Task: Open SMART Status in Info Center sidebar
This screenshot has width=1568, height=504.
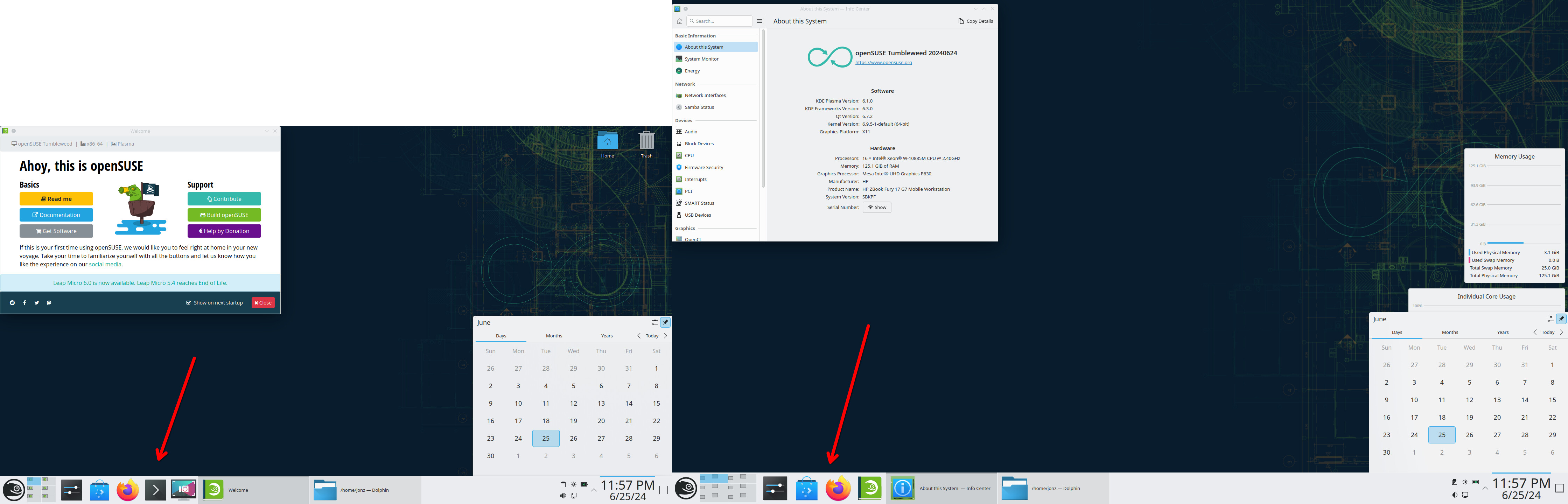Action: click(716, 203)
